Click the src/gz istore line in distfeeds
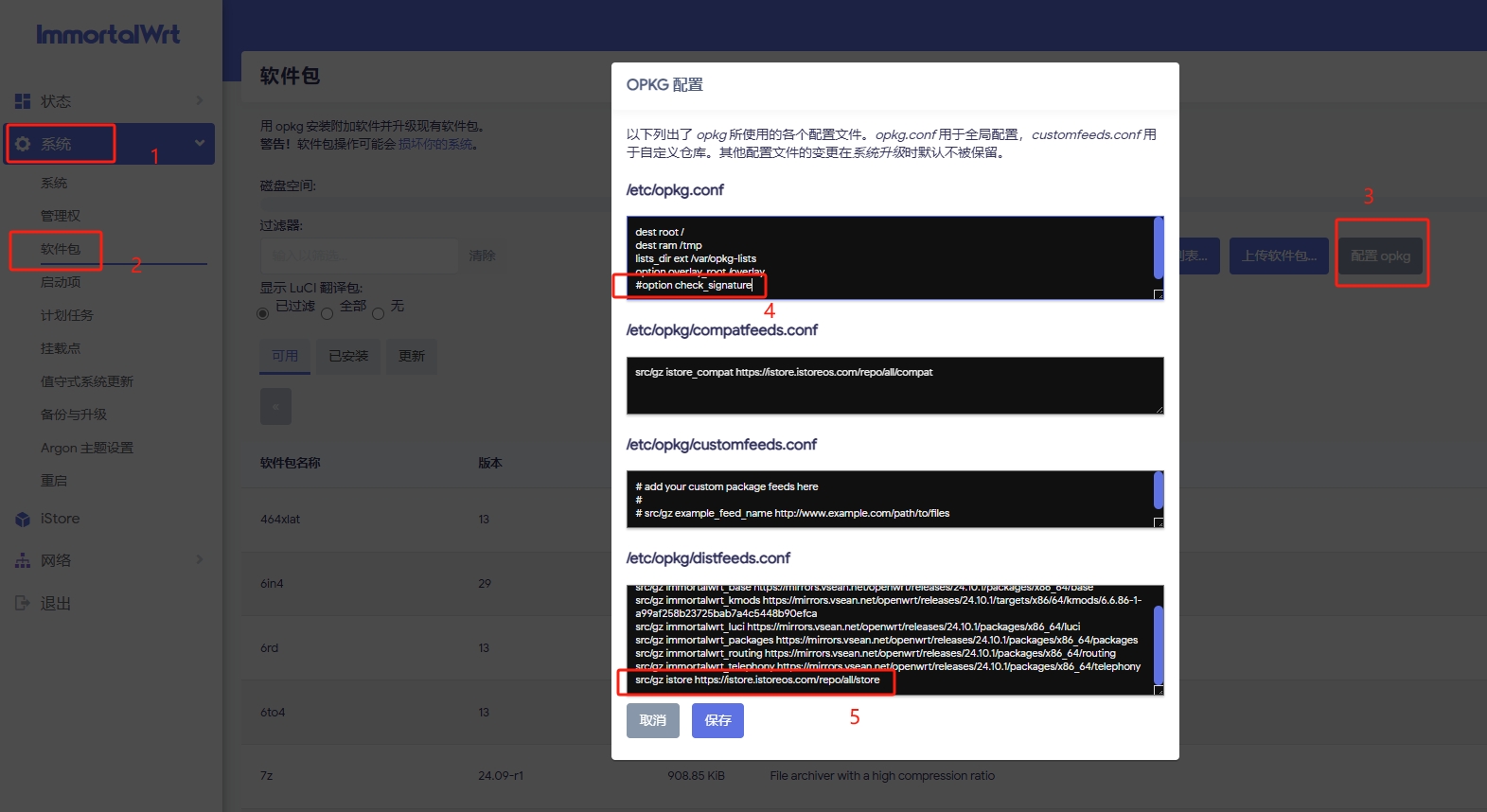 coord(757,680)
